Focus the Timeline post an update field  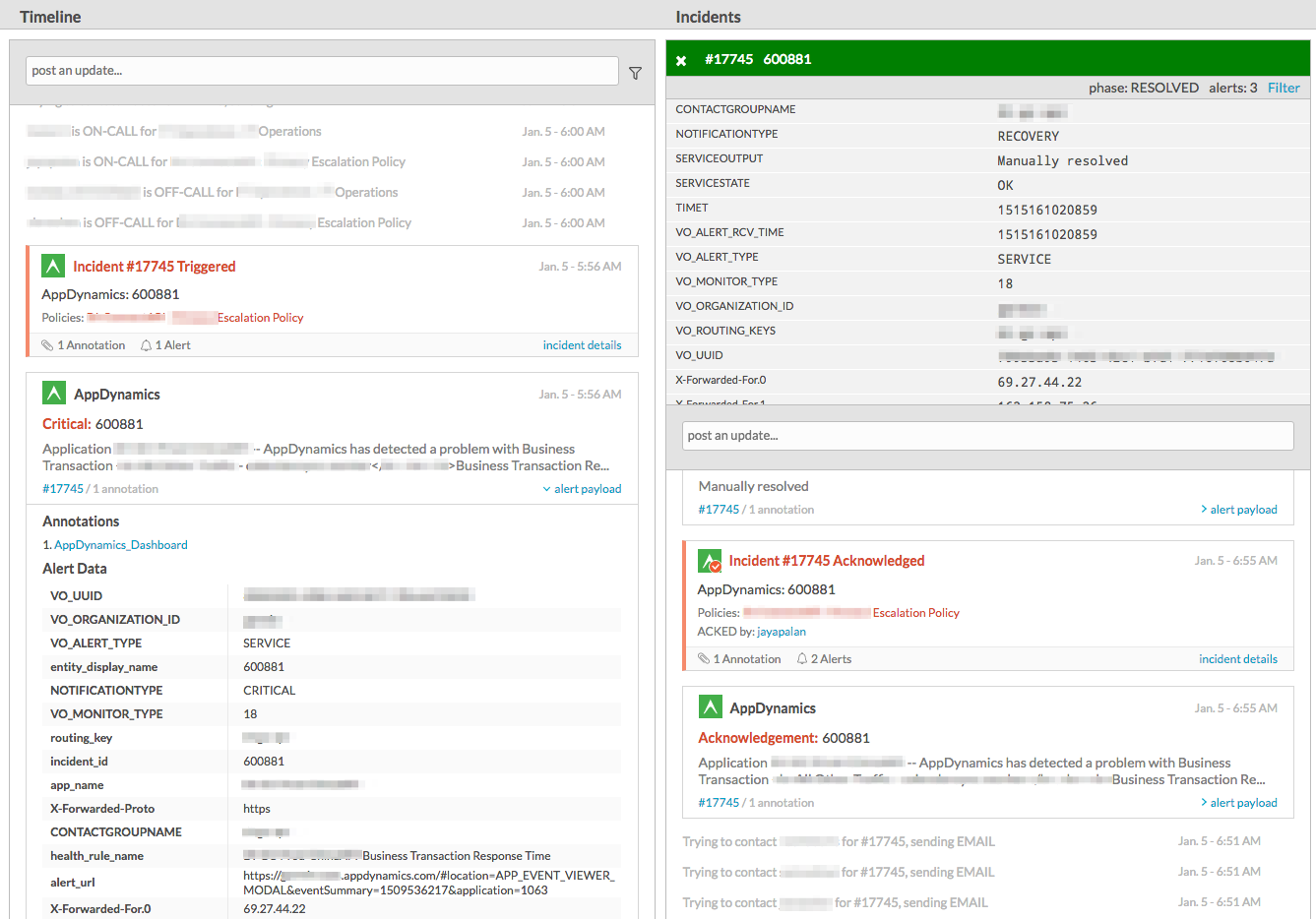[x=322, y=71]
